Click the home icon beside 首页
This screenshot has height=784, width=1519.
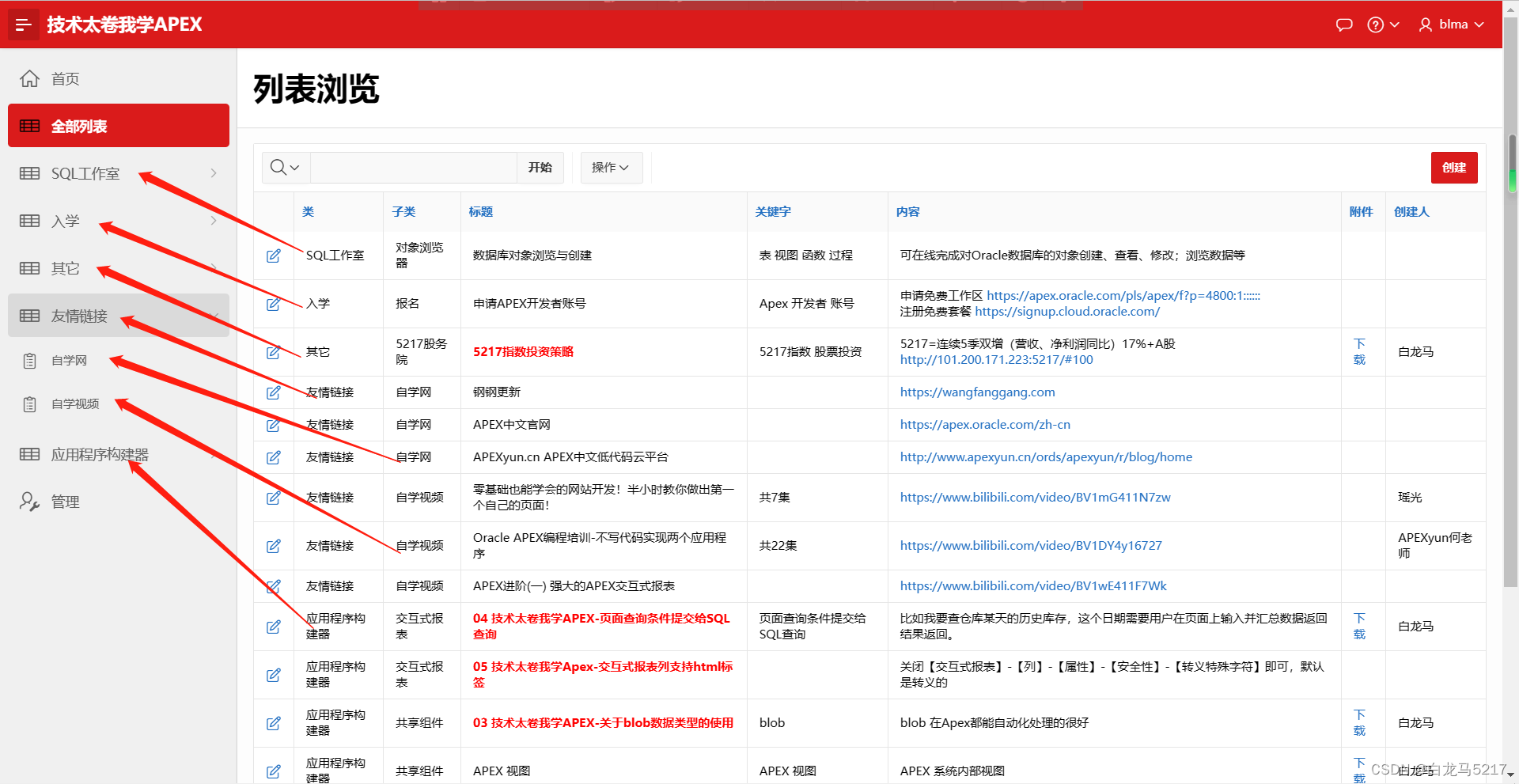[29, 78]
